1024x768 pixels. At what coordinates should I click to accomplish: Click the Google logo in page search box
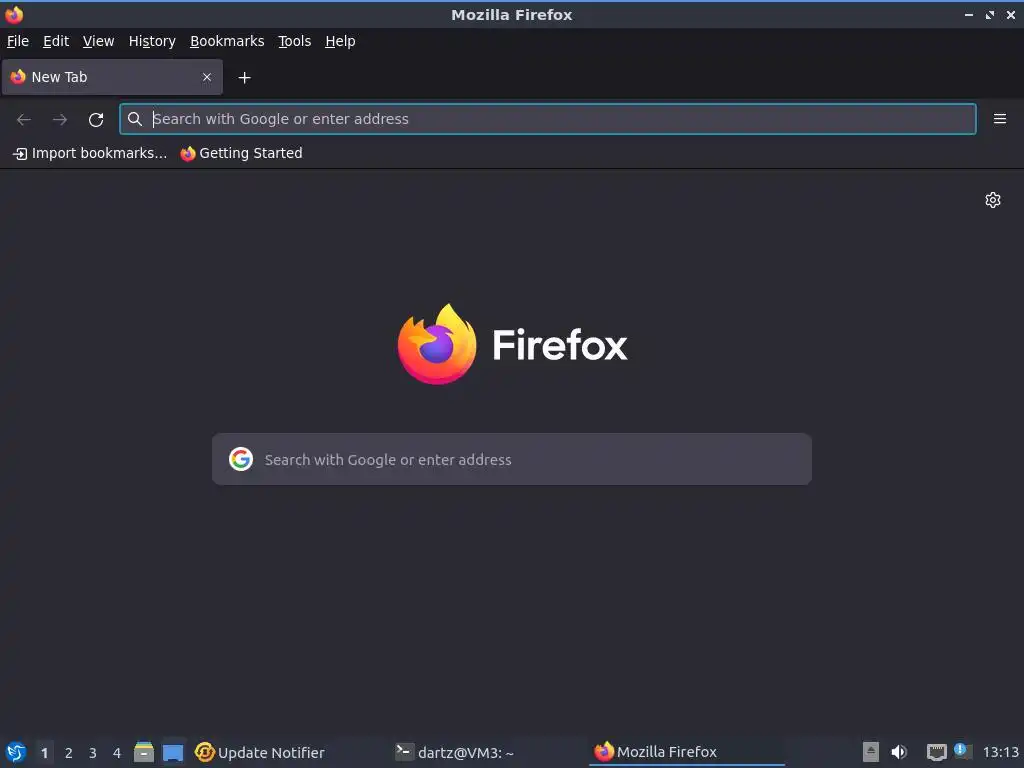(x=241, y=459)
